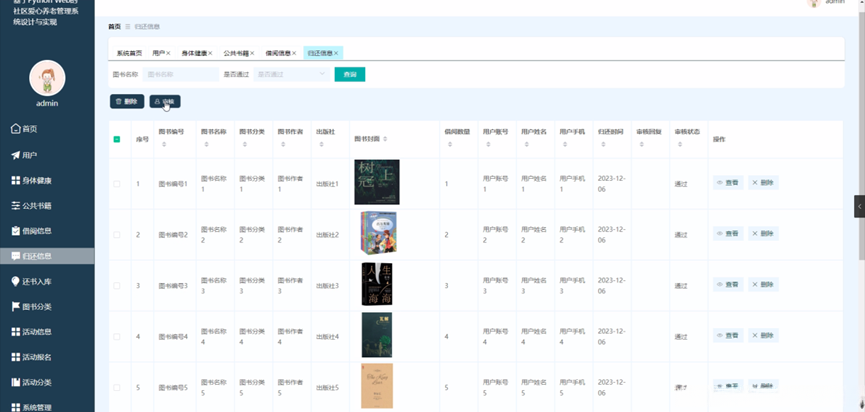Check the checkbox for row 图书编号2
Screen dimensions: 865x412
(117, 234)
